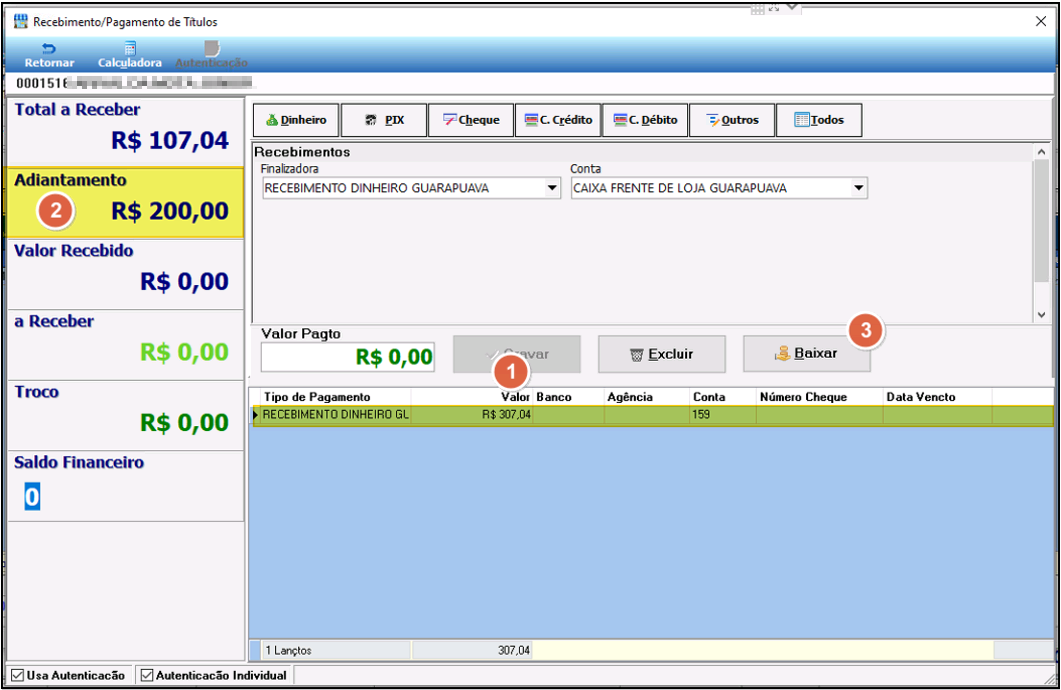Pick the C. Crédito card option
The image size is (1061, 690).
tap(558, 120)
